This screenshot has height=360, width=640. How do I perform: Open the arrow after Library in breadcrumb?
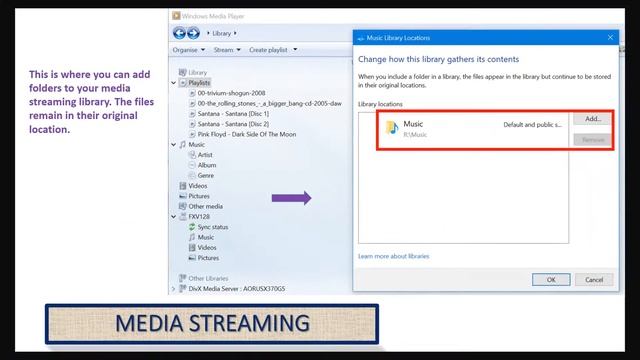(x=236, y=33)
